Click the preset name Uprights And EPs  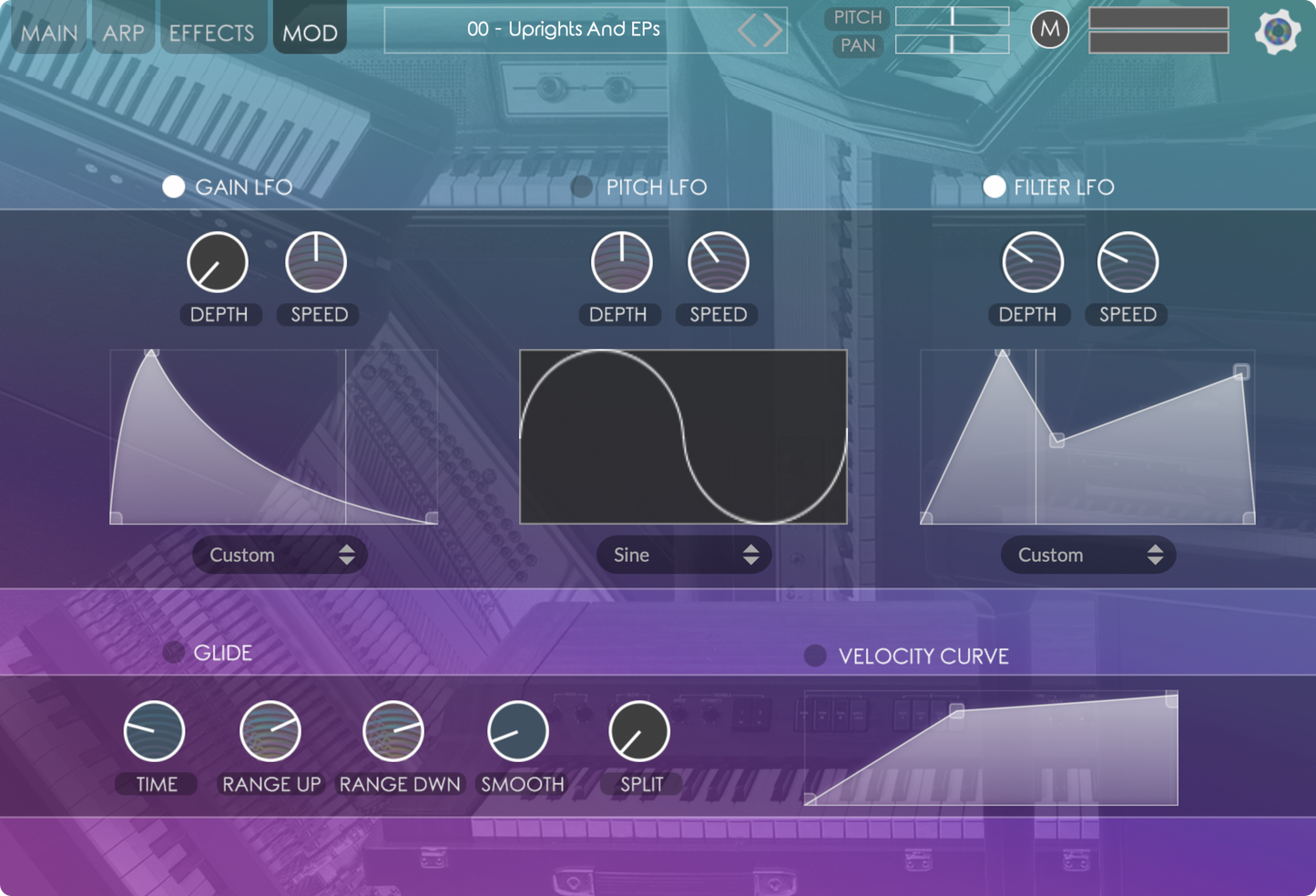(x=563, y=29)
